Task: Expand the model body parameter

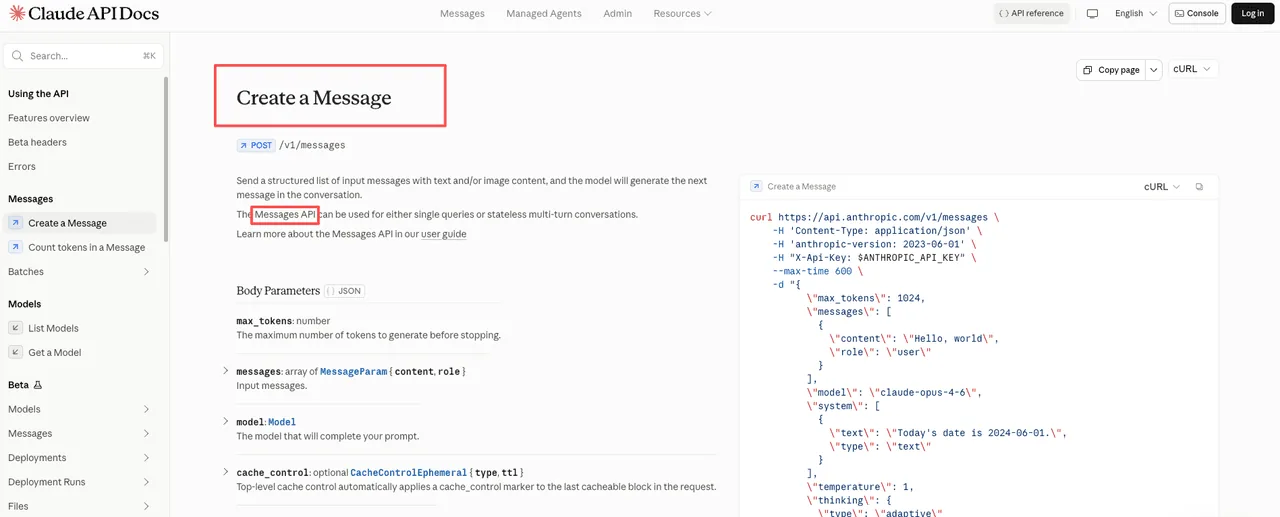Action: coord(226,421)
